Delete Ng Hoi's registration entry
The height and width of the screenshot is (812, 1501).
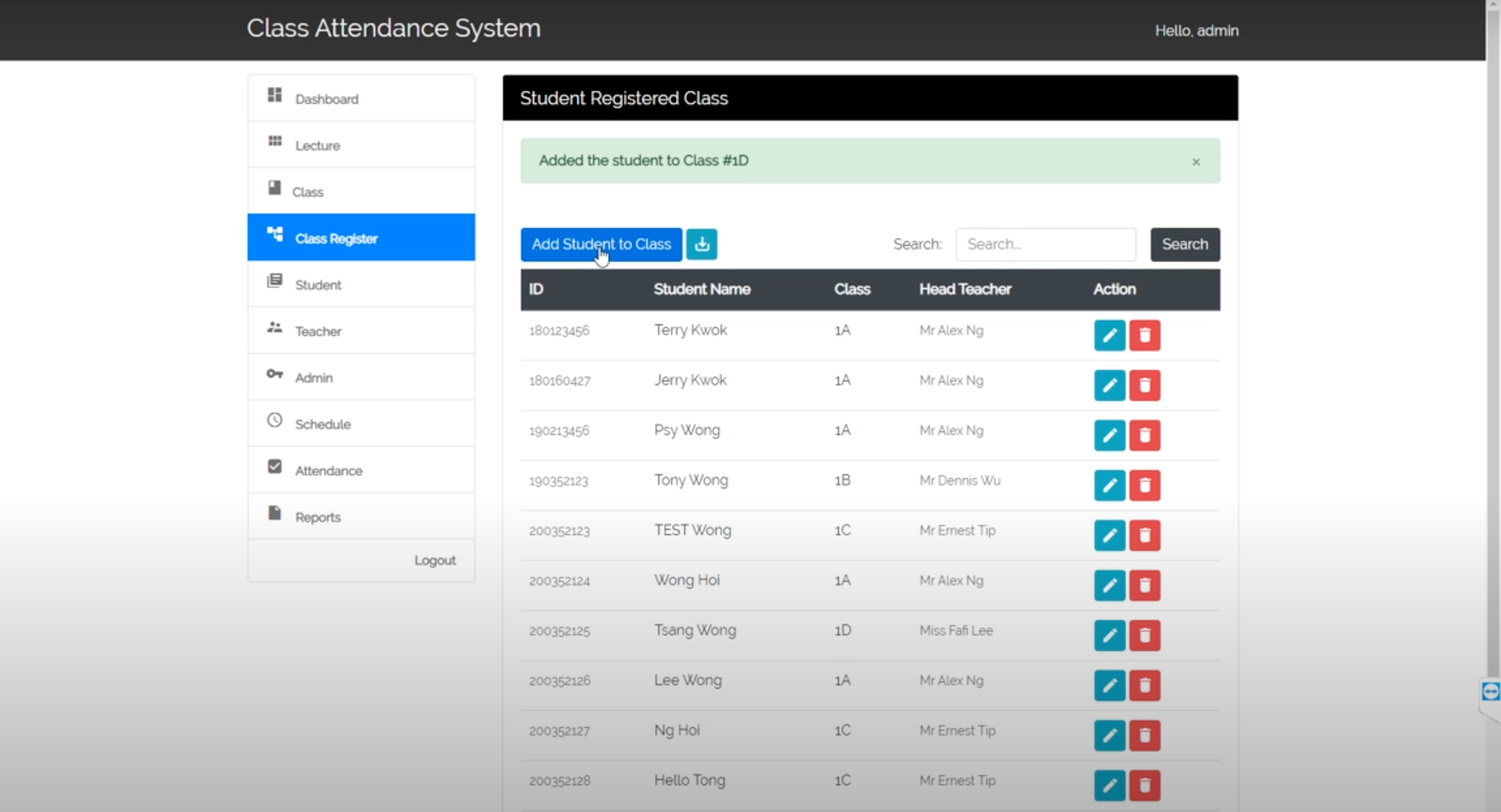tap(1145, 736)
